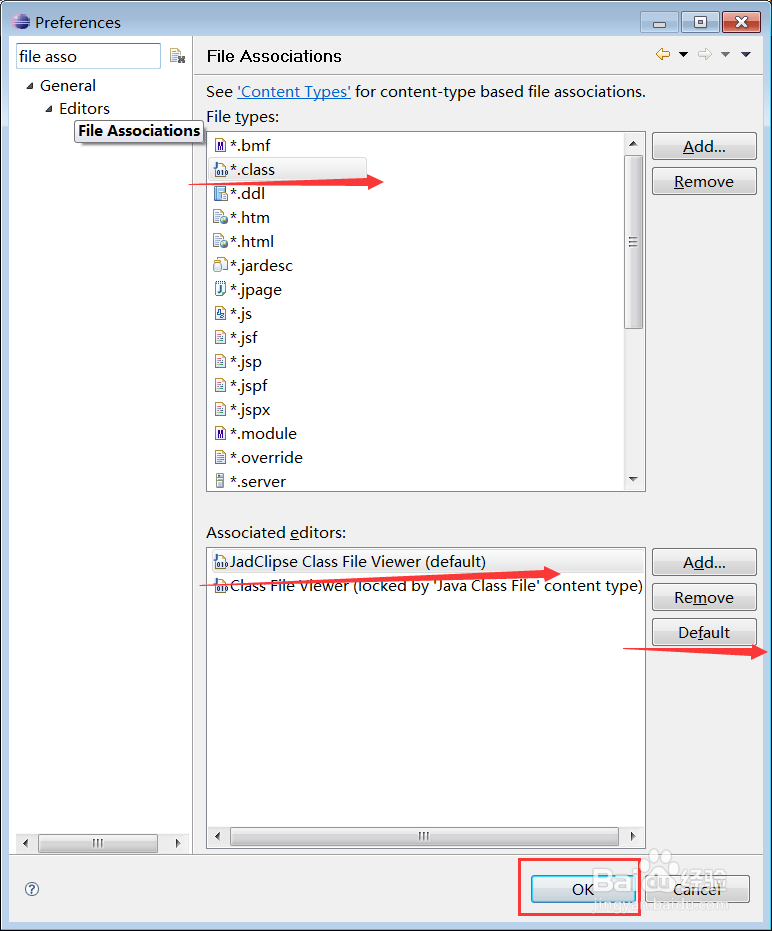Click the clear filter text icon
Viewport: 772px width, 931px height.
[177, 56]
